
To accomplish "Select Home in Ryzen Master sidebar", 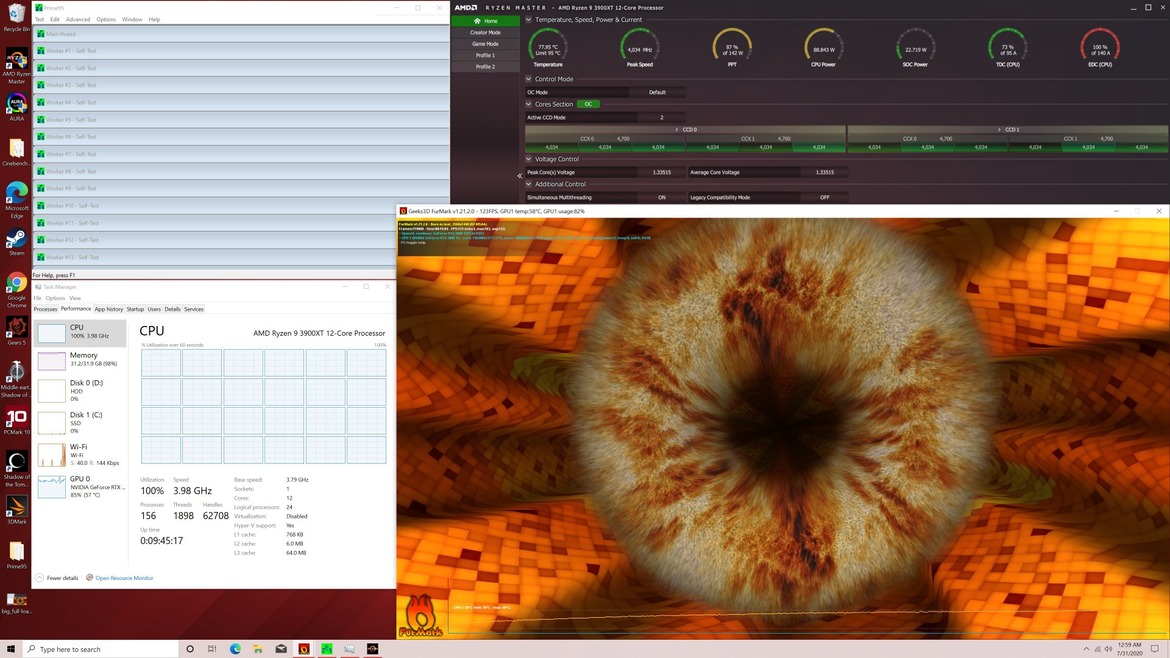I will tap(486, 21).
